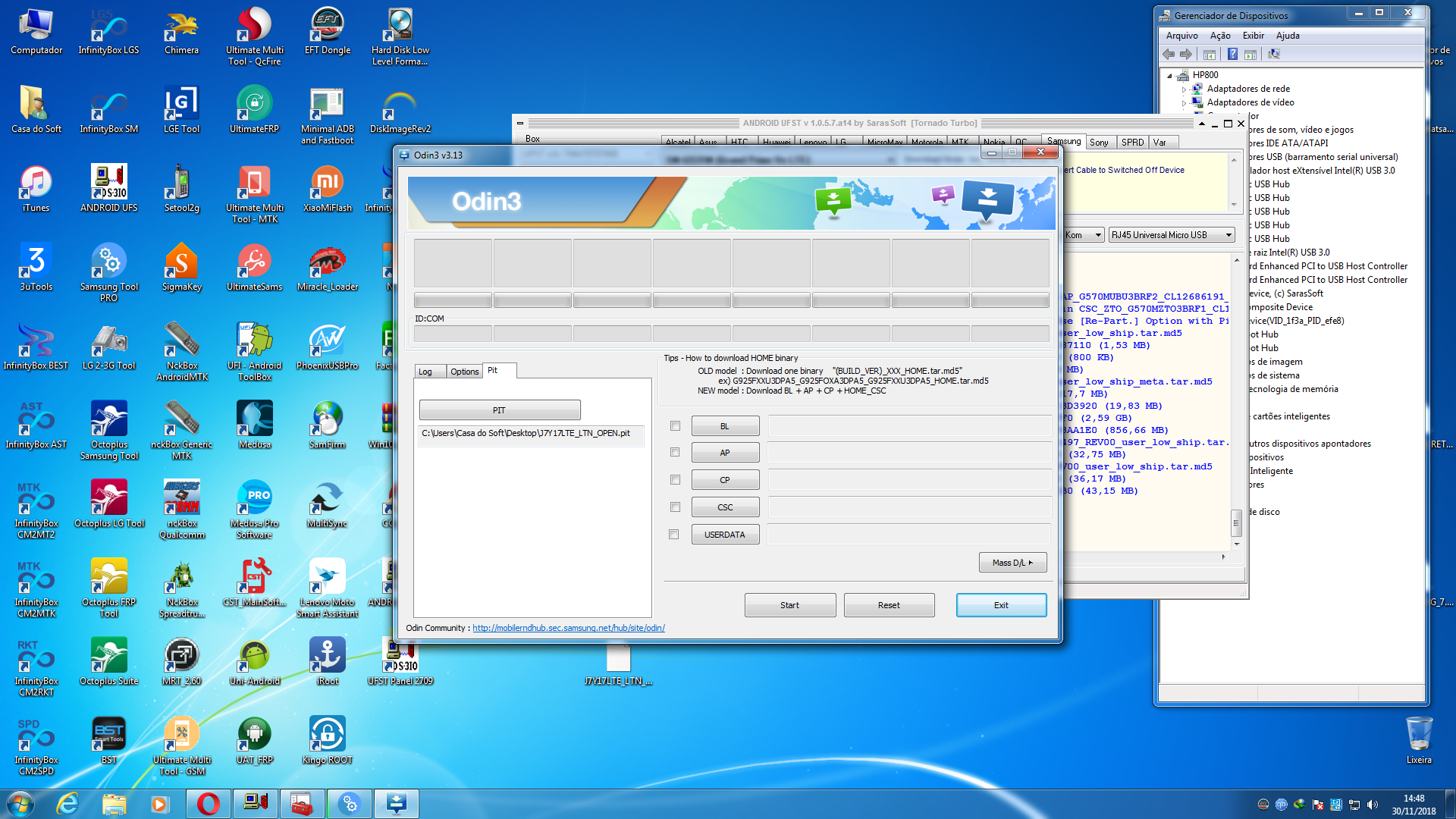The height and width of the screenshot is (819, 1456).
Task: Switch to the Options tab in Odin3
Action: click(x=464, y=372)
